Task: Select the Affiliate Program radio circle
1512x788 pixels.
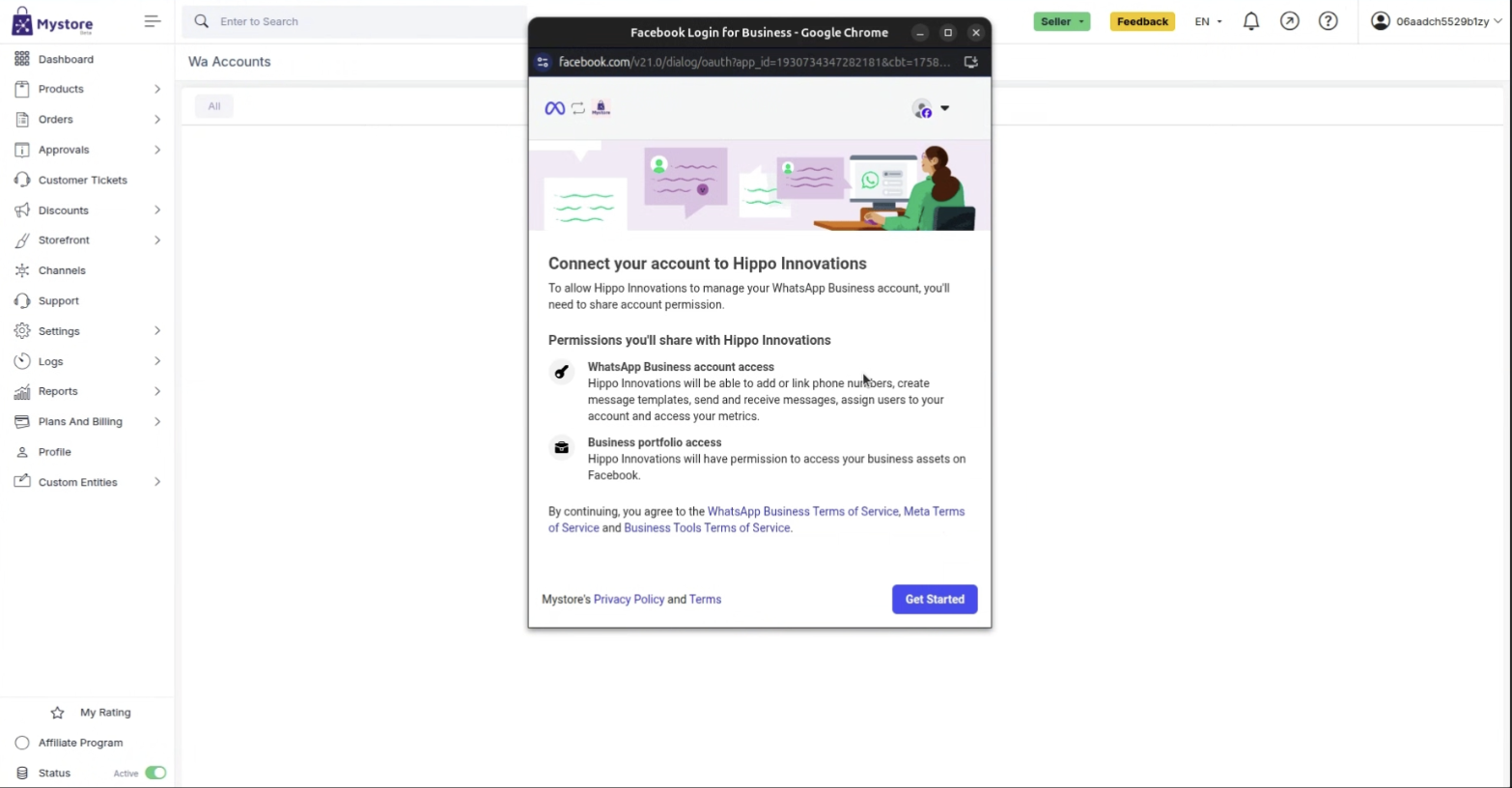Action: pyautogui.click(x=22, y=743)
